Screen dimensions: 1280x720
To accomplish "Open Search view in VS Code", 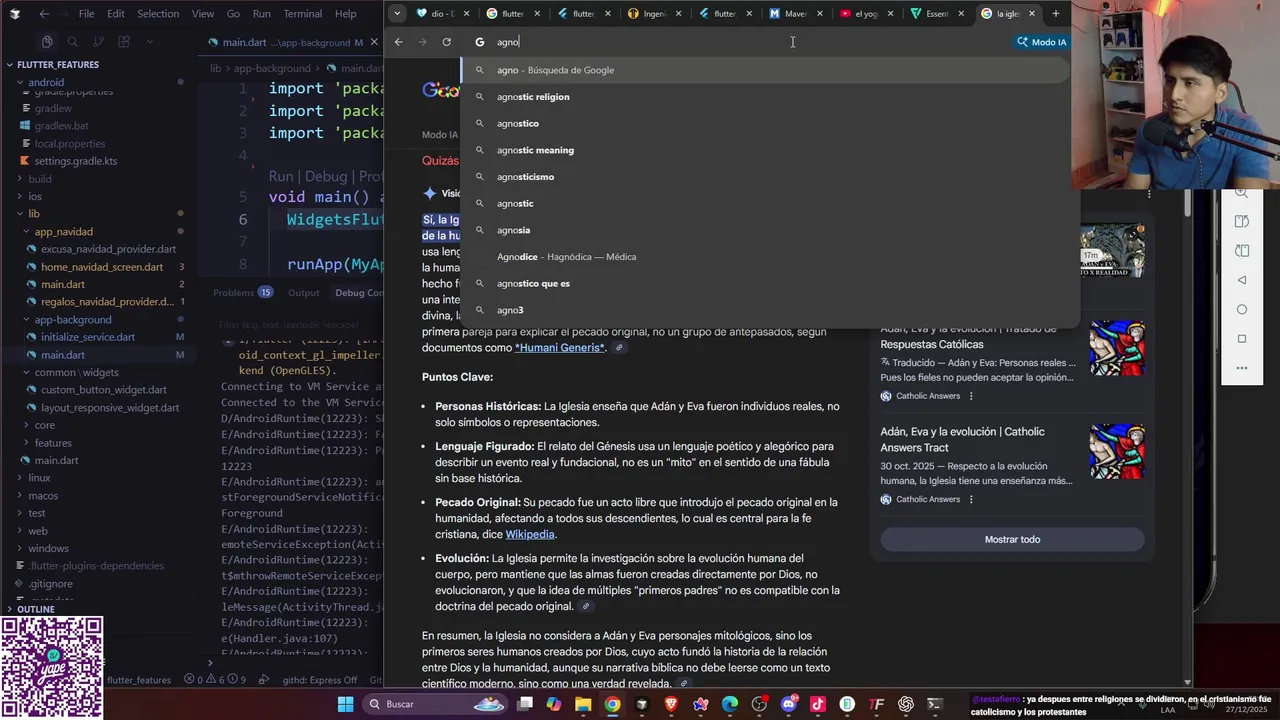I will click(x=72, y=42).
